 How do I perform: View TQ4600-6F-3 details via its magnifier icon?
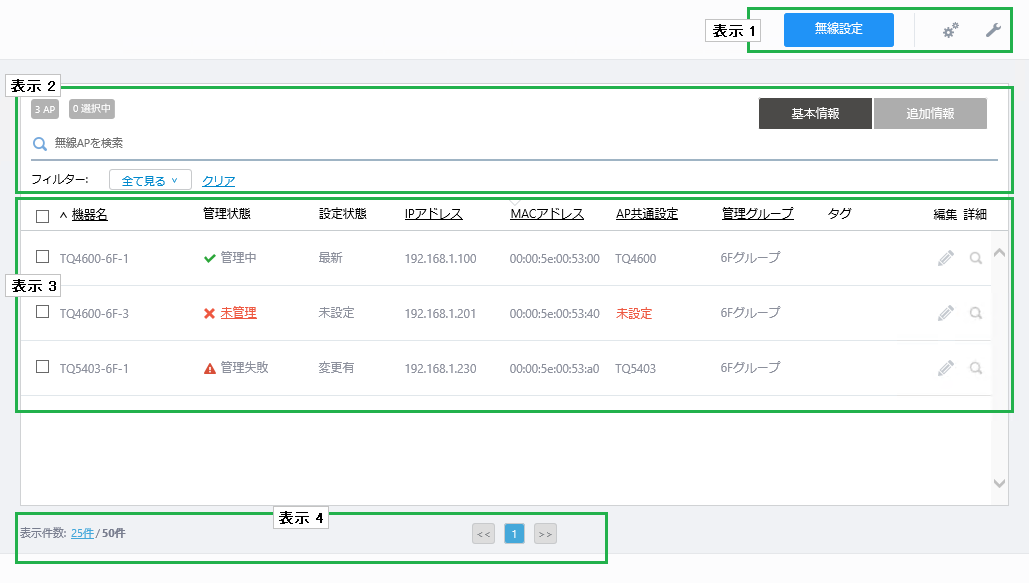[x=976, y=313]
